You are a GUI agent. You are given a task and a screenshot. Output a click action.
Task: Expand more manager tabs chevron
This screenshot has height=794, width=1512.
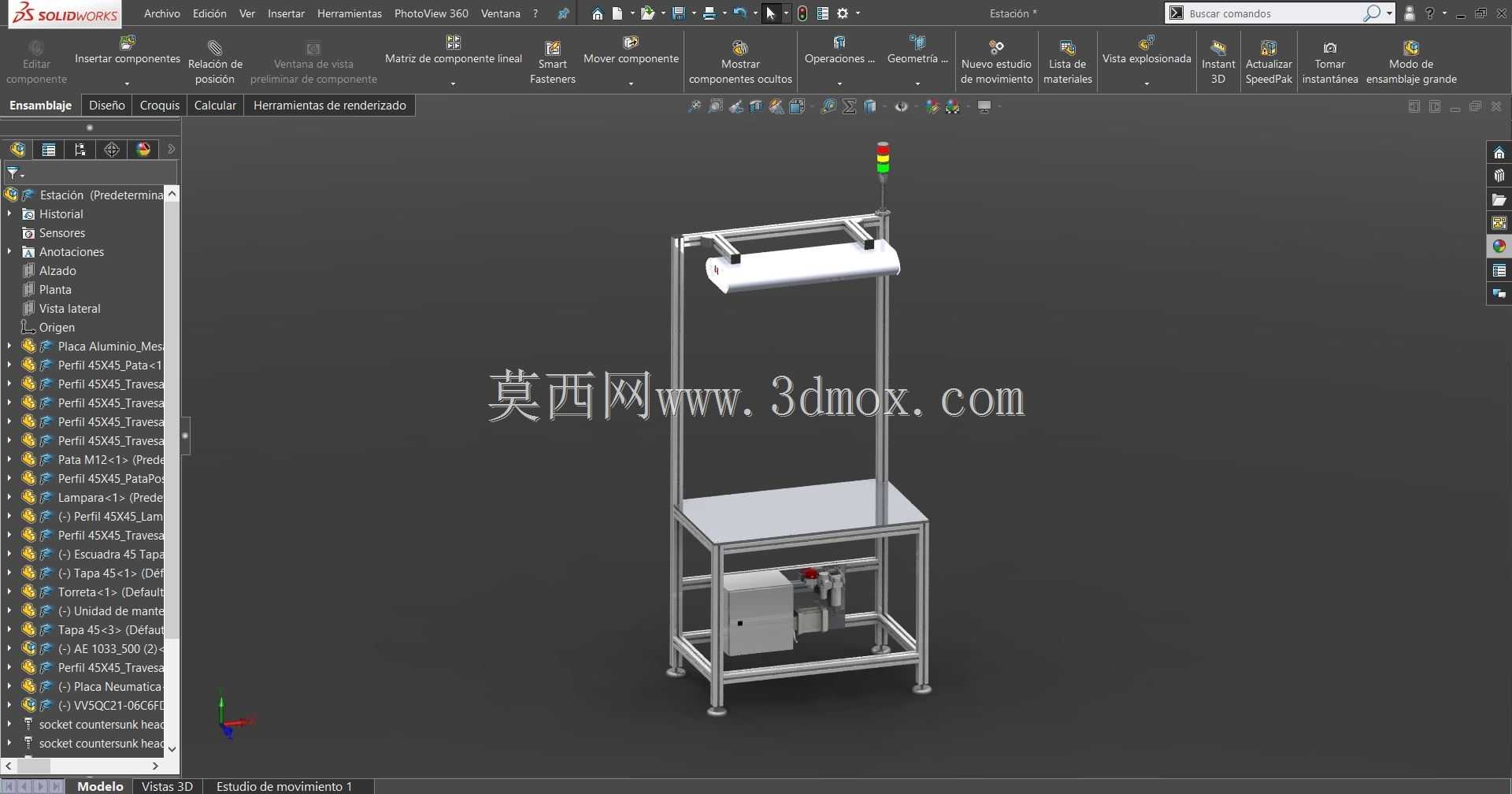click(x=171, y=149)
